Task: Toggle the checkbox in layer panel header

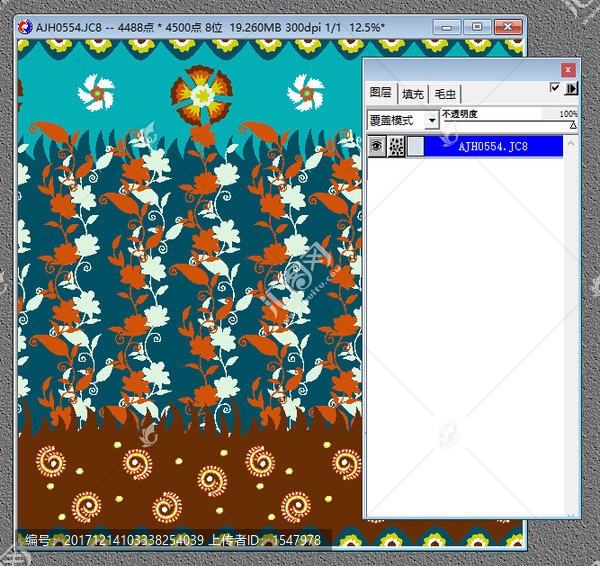Action: pos(554,88)
